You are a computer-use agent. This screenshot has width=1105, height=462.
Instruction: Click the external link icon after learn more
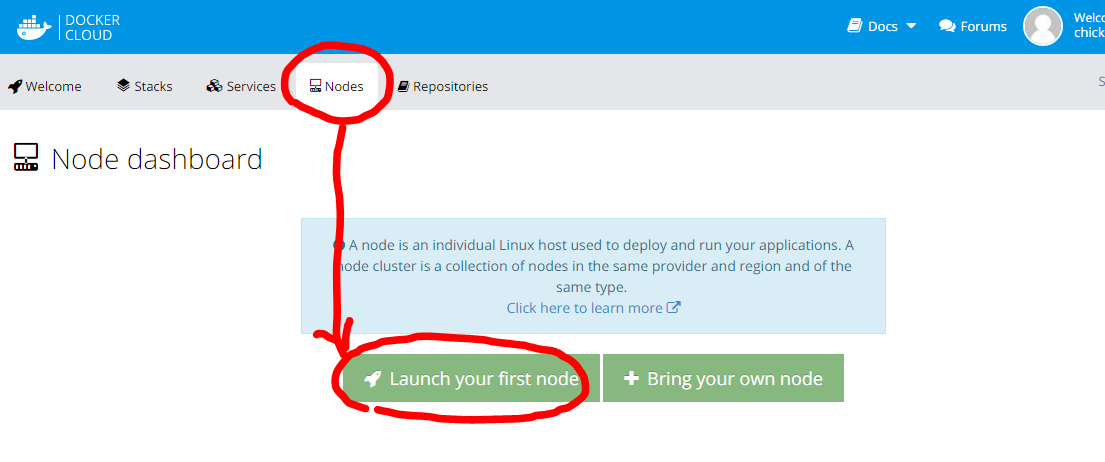pyautogui.click(x=674, y=308)
